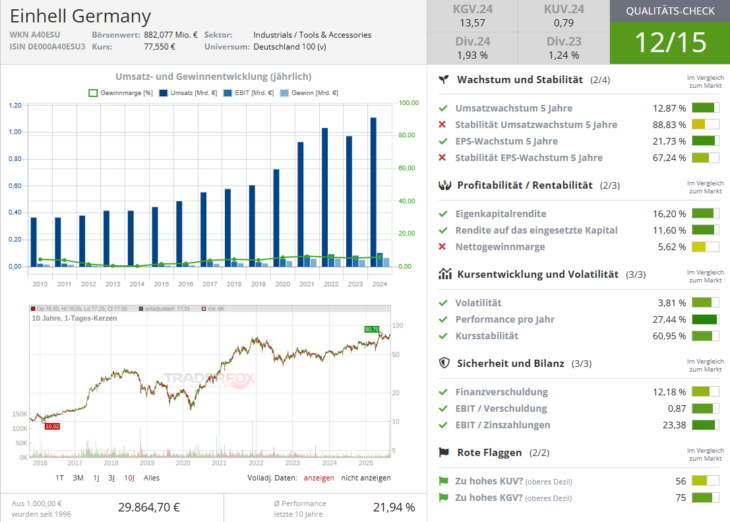The image size is (730, 522).
Task: Click the Umsatzwachstum 5 Jahre comparison bar
Action: click(705, 108)
